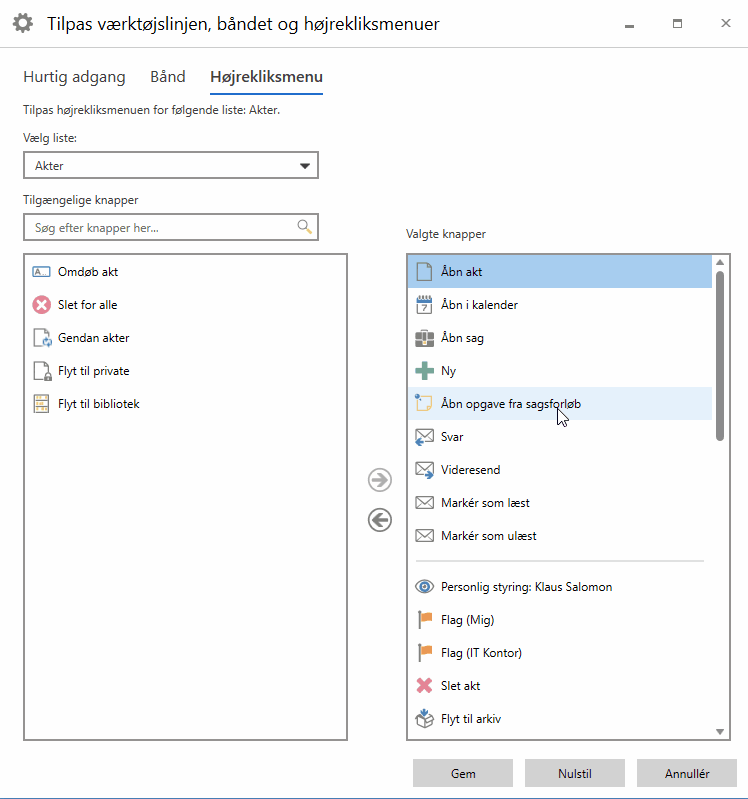The width and height of the screenshot is (748, 799).
Task: Select the Flag (IT Kontor) entry text
Action: point(481,653)
